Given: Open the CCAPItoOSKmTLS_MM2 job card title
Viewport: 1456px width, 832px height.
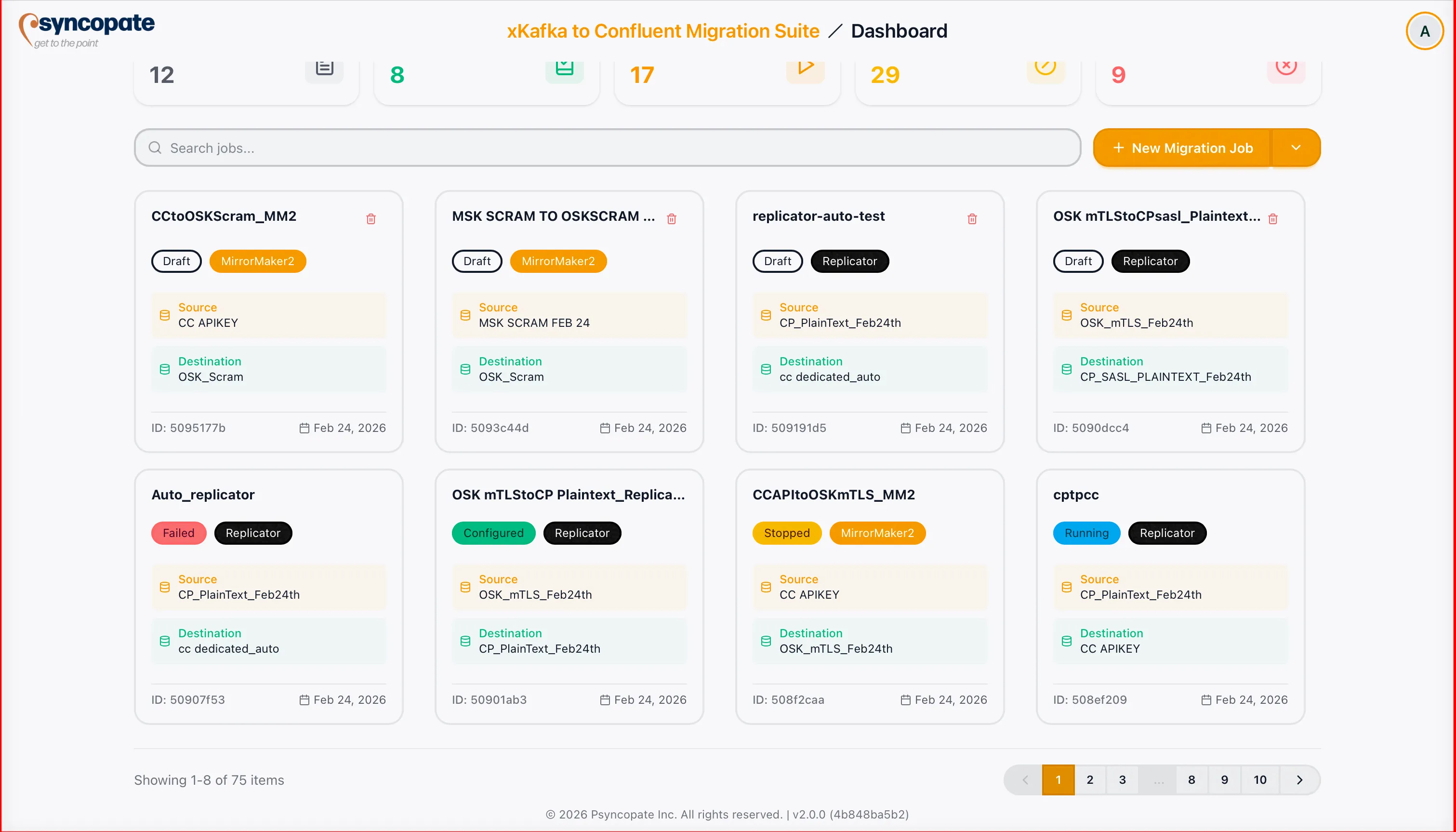Looking at the screenshot, I should click(834, 494).
